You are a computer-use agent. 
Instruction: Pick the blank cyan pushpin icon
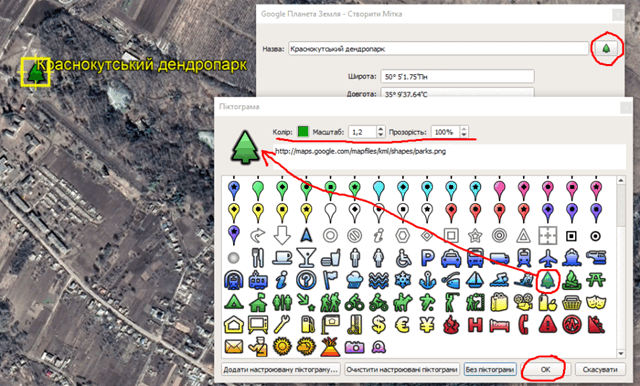click(379, 190)
